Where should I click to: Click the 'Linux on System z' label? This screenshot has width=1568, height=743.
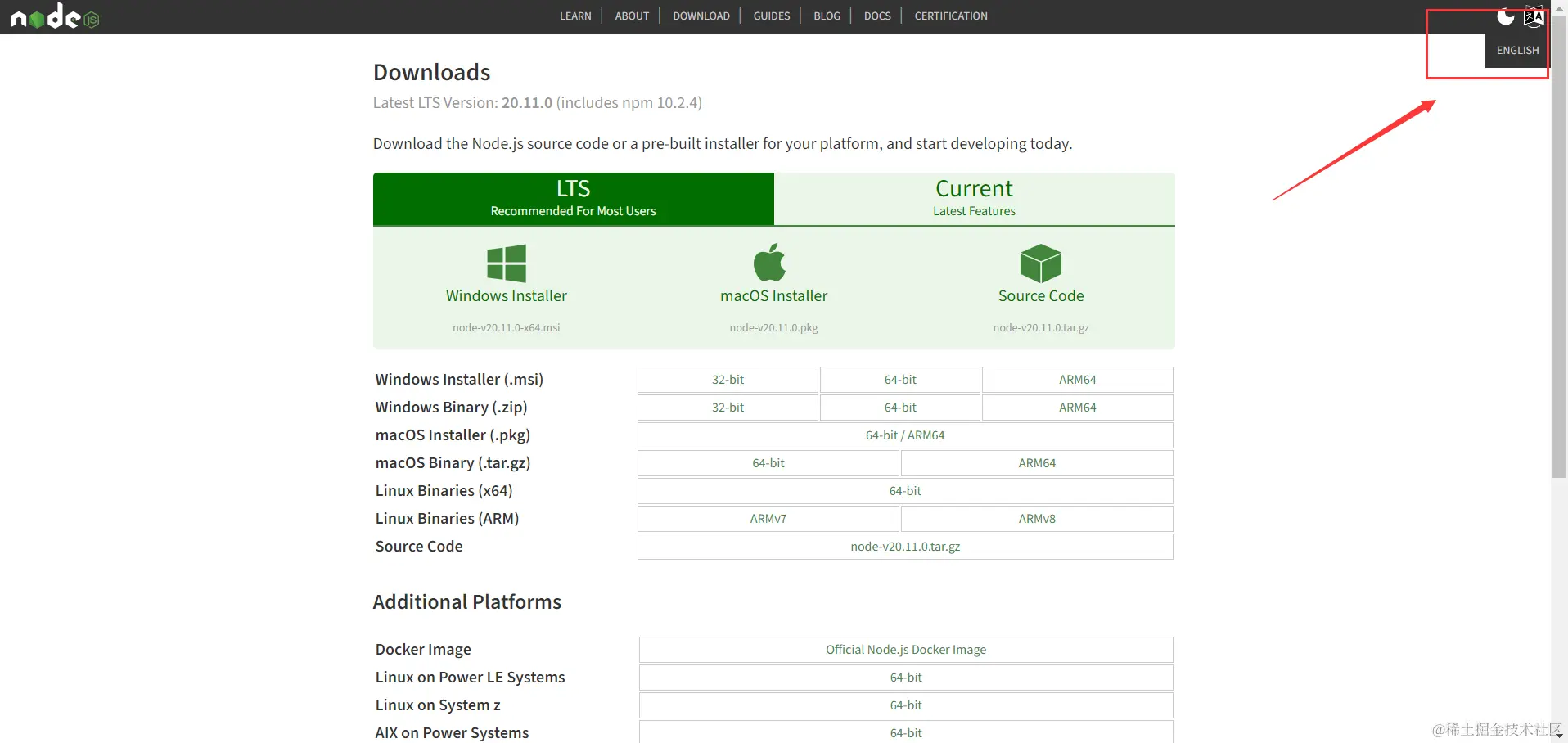pos(438,705)
